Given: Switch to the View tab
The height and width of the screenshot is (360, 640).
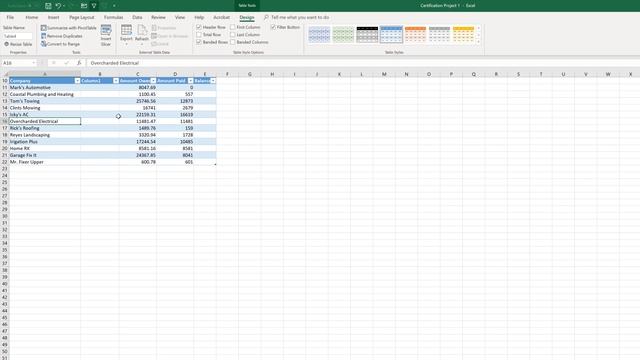Looking at the screenshot, I should [x=180, y=17].
